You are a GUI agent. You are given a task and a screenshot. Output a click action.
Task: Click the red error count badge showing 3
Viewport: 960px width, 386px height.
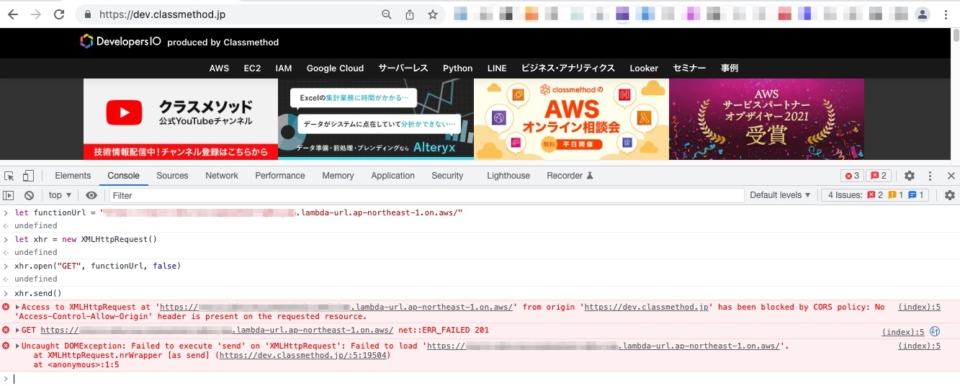852,176
